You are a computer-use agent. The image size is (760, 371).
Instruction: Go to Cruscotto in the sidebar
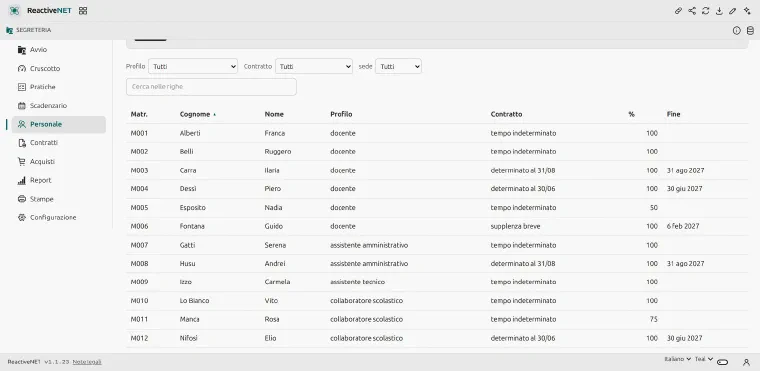[59, 68]
